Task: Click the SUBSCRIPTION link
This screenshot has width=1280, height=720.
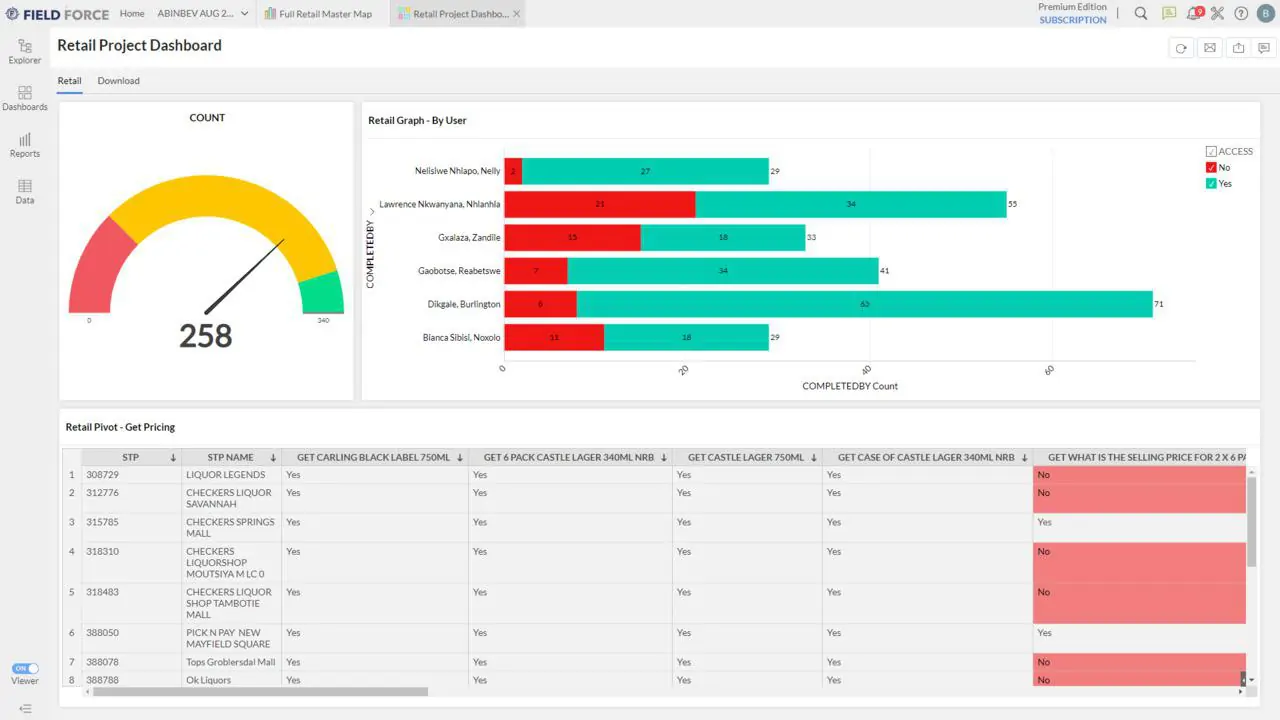Action: (x=1073, y=20)
